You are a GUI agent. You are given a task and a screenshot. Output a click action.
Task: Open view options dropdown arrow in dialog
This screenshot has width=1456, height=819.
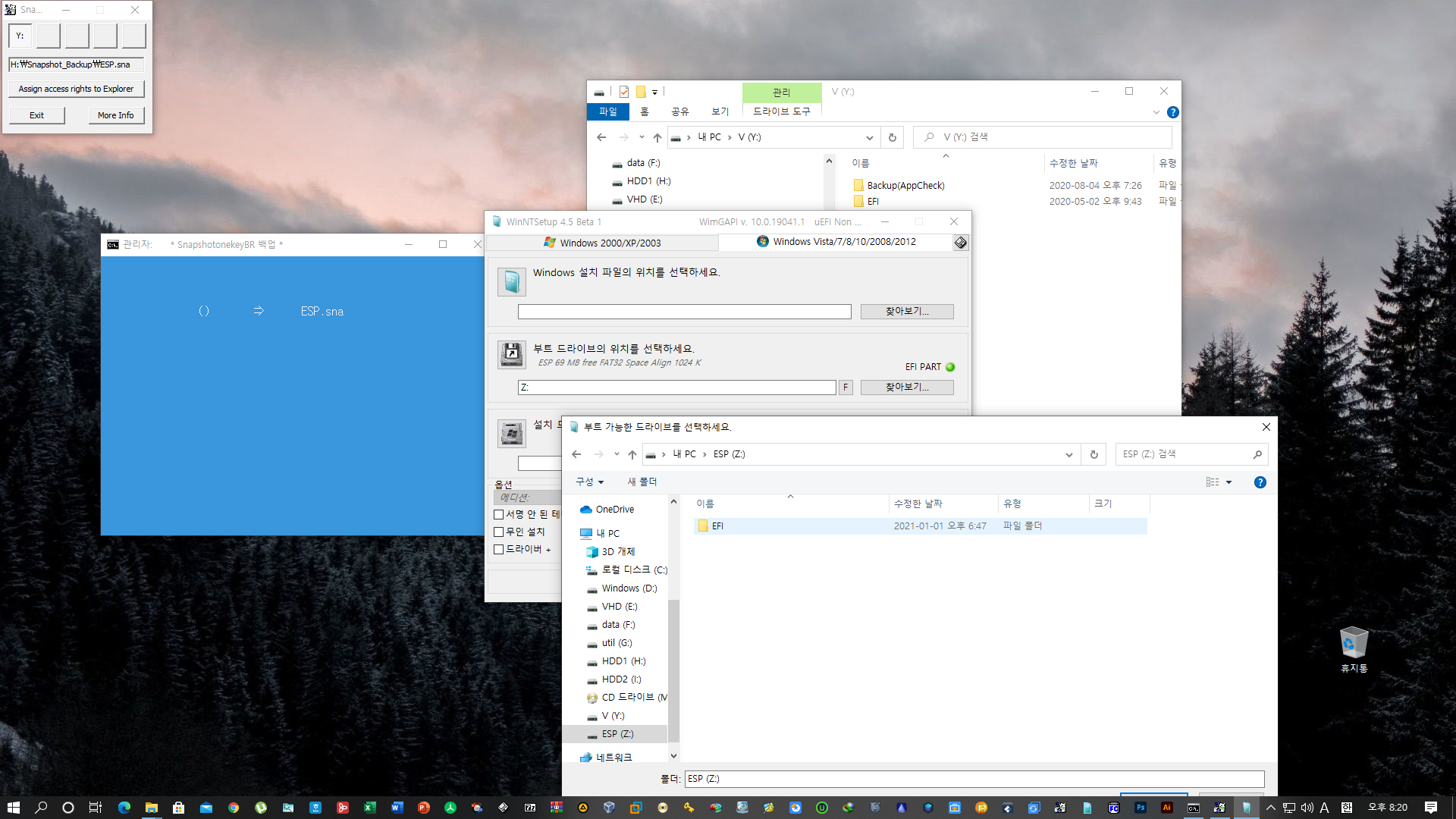point(1228,482)
